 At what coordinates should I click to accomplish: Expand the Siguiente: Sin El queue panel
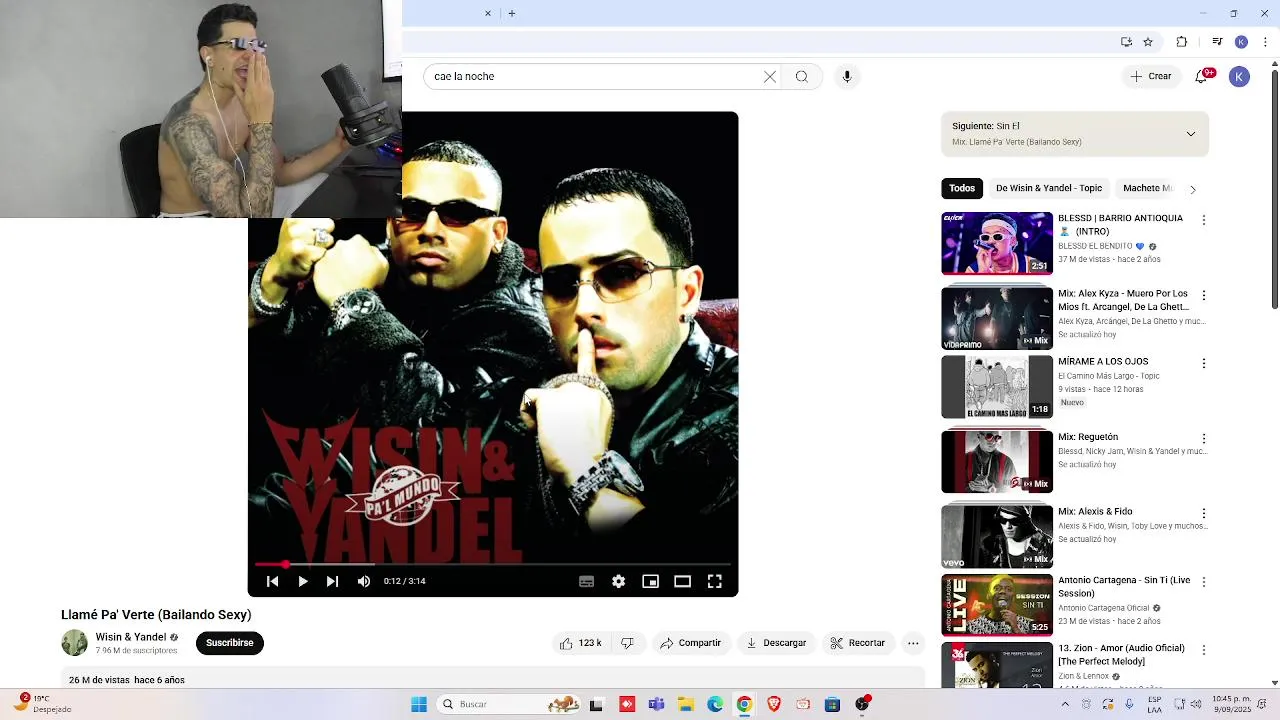click(1191, 134)
